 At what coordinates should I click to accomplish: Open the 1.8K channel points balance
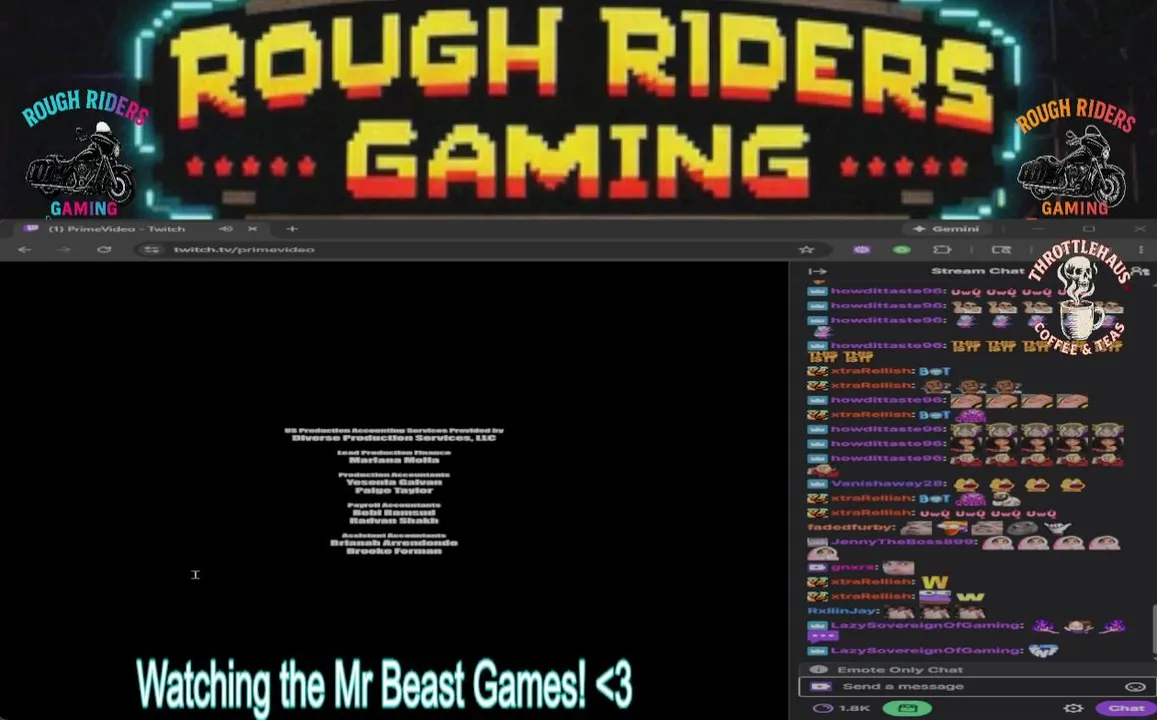point(841,708)
